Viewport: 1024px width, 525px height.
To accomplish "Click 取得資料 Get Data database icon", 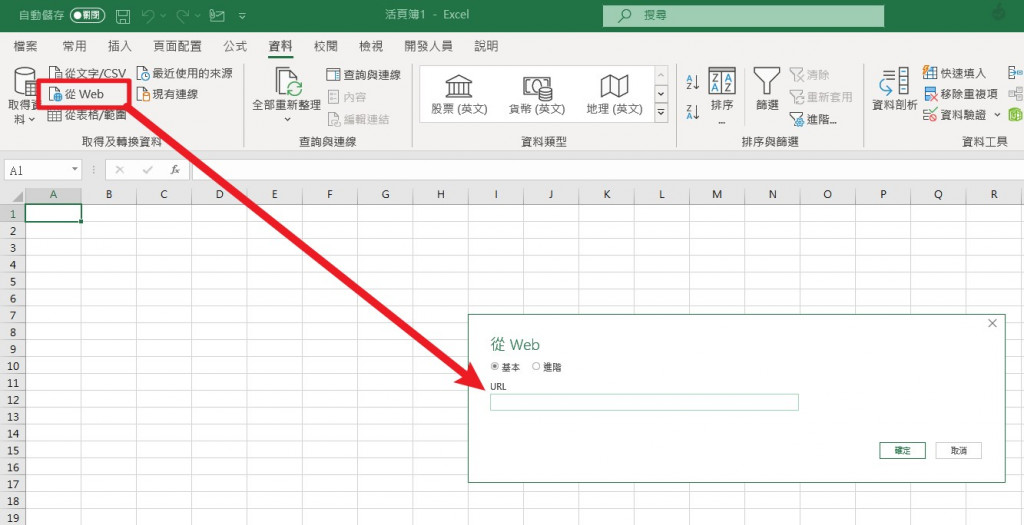I will [24, 82].
